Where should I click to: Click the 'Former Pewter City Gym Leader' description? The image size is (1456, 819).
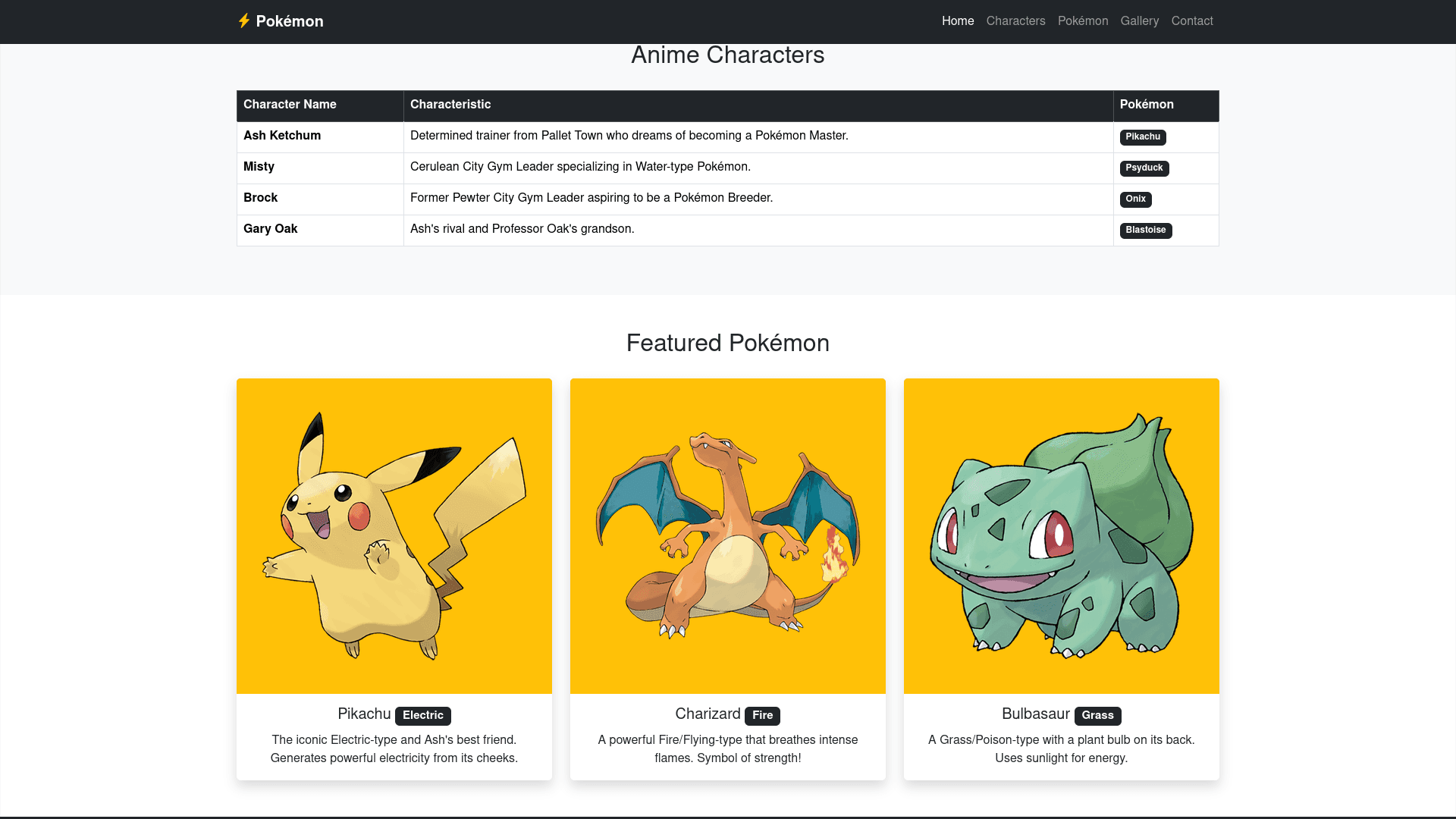pyautogui.click(x=591, y=198)
